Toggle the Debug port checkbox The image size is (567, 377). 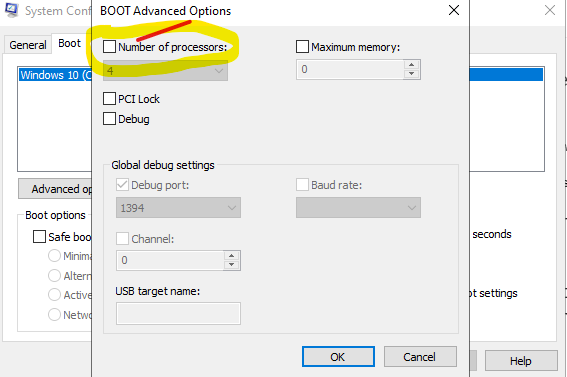point(122,185)
